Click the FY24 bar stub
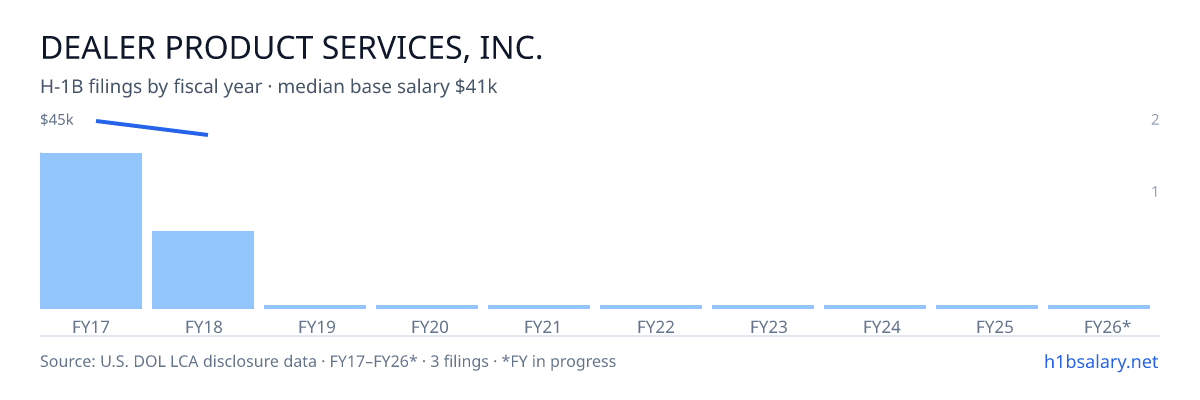Viewport: 1200px width, 400px height. click(x=875, y=307)
